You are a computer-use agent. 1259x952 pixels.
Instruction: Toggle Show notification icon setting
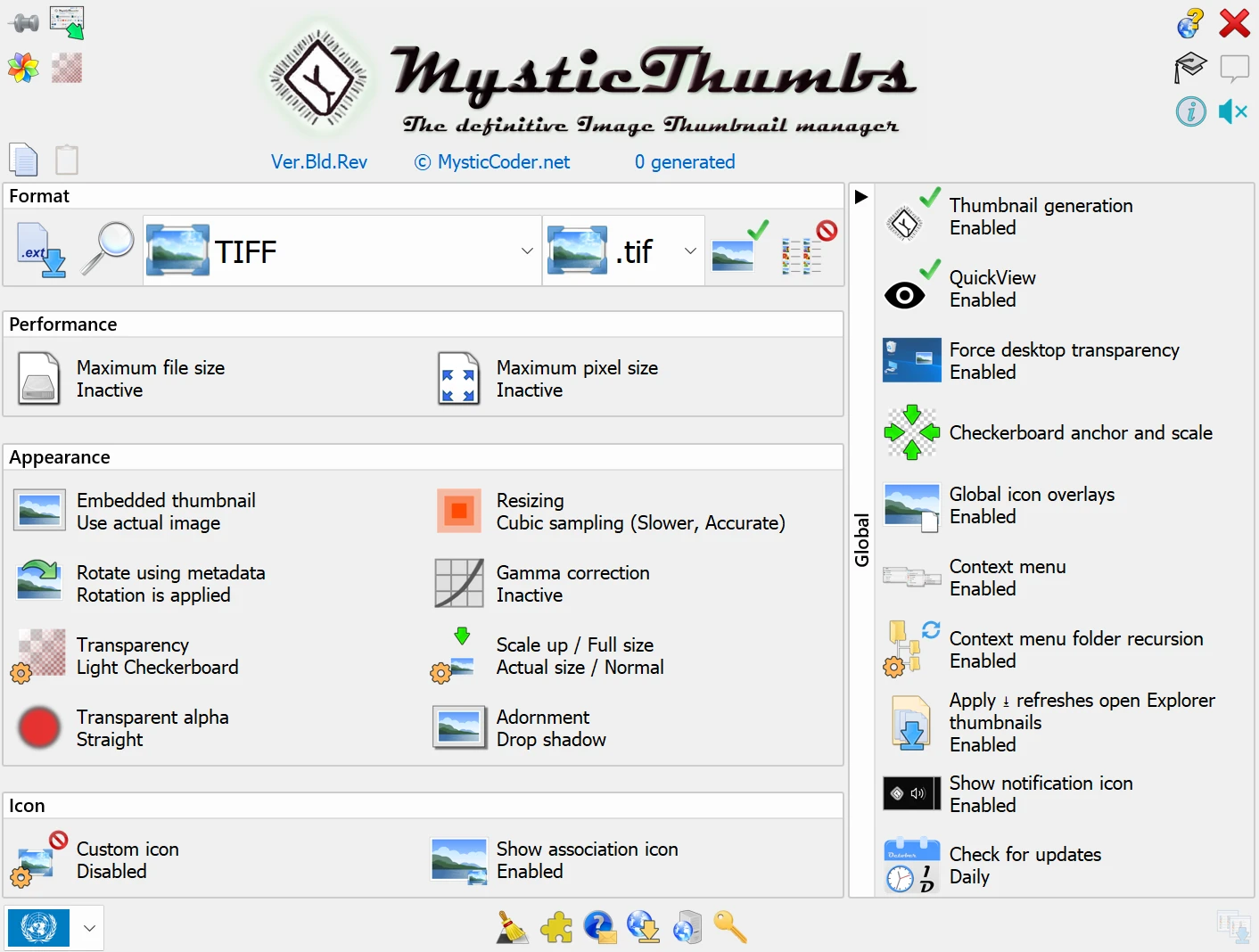click(1009, 794)
